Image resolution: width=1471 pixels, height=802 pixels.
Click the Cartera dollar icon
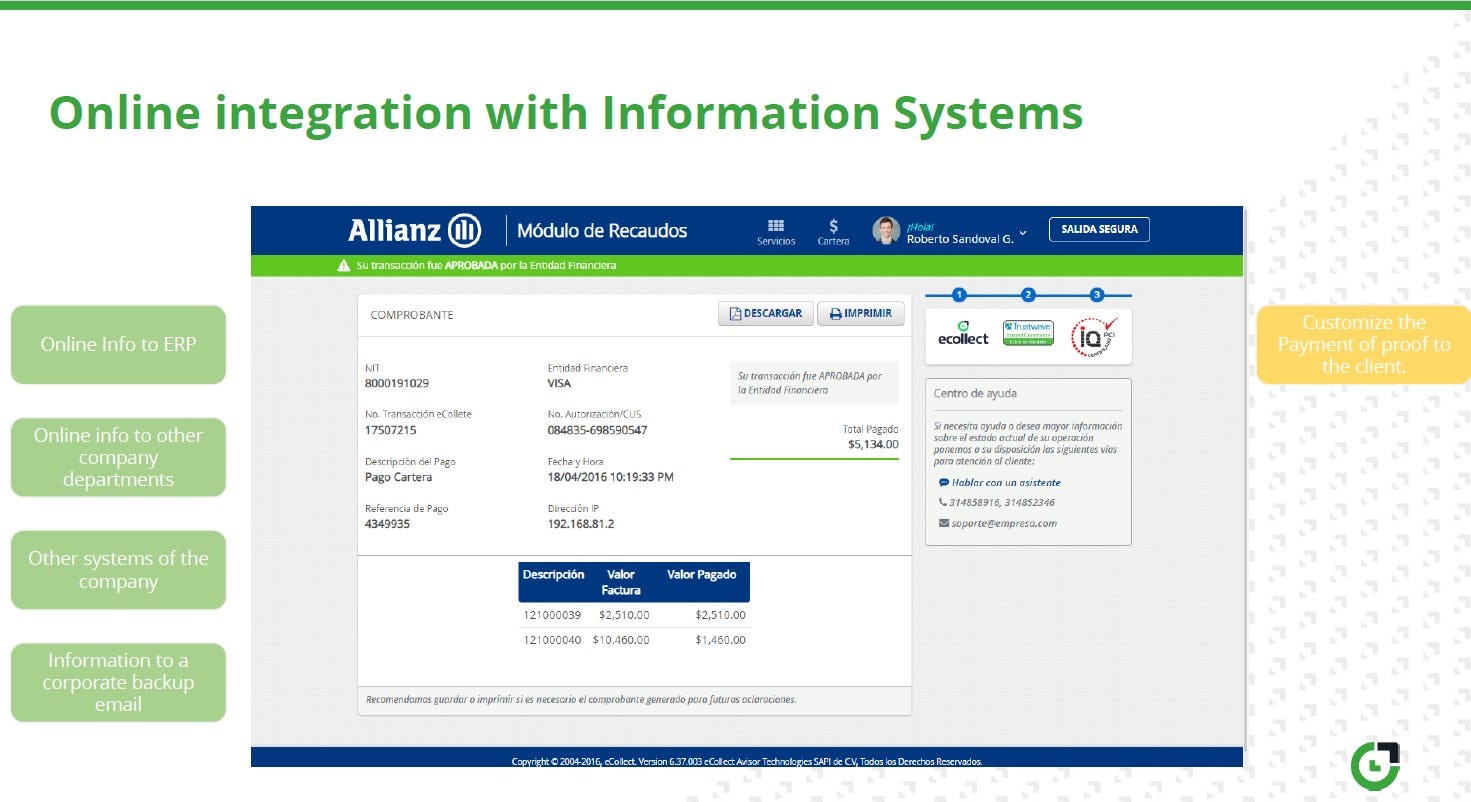tap(833, 225)
